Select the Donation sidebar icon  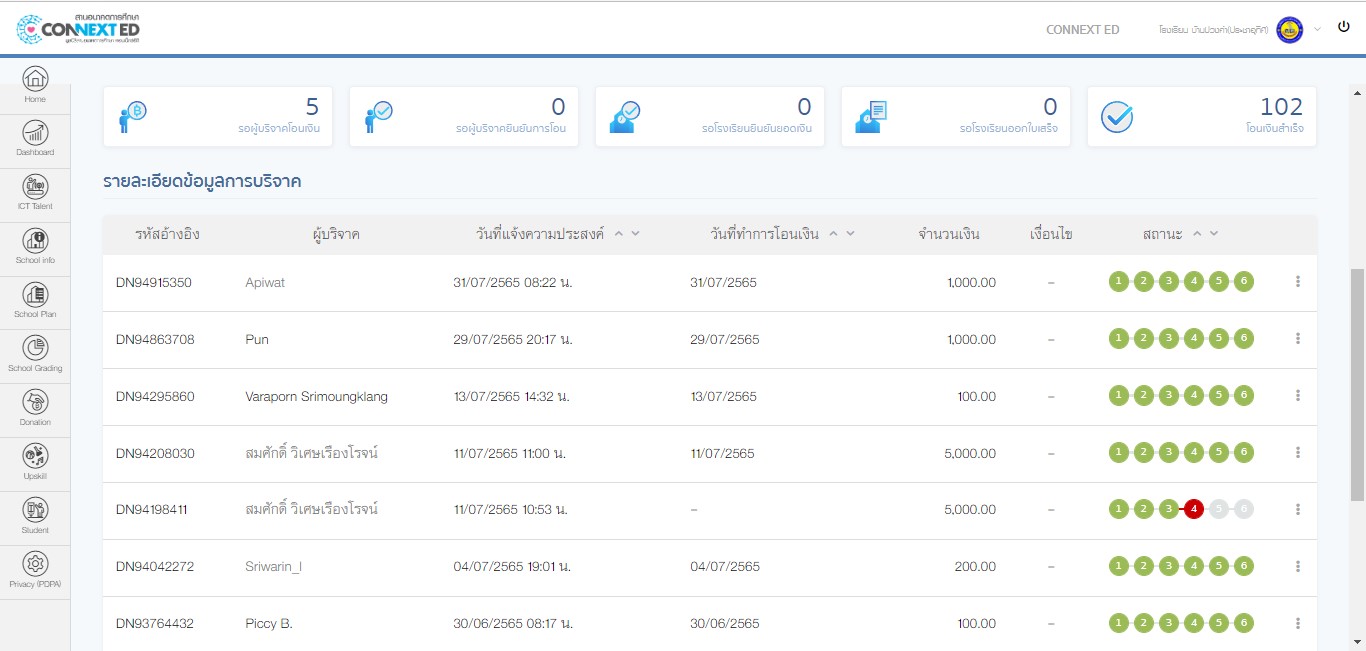pos(35,408)
